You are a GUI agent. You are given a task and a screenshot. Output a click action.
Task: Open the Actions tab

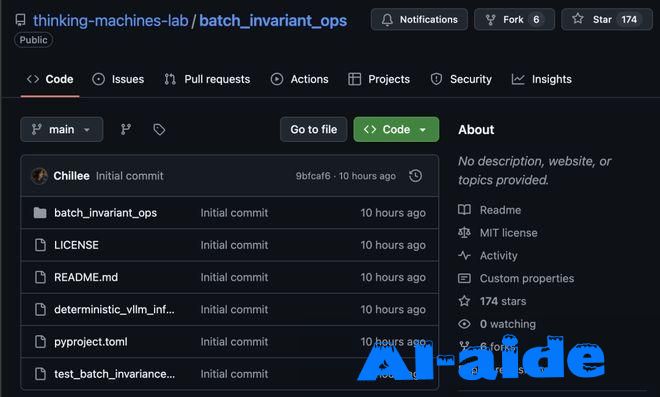coord(299,79)
